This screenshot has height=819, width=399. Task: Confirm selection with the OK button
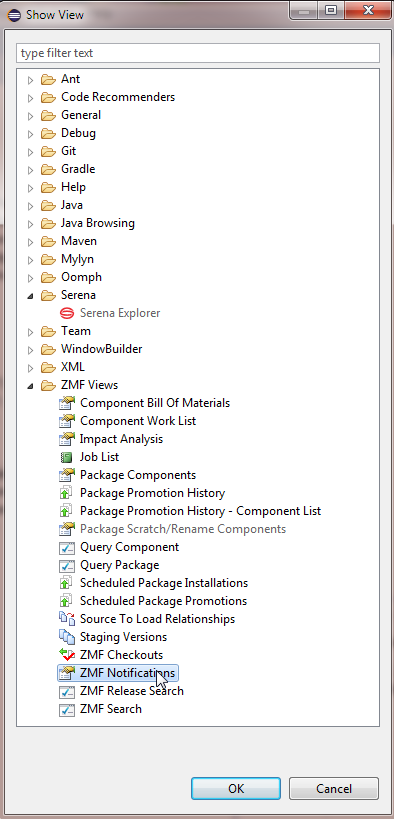(x=236, y=788)
